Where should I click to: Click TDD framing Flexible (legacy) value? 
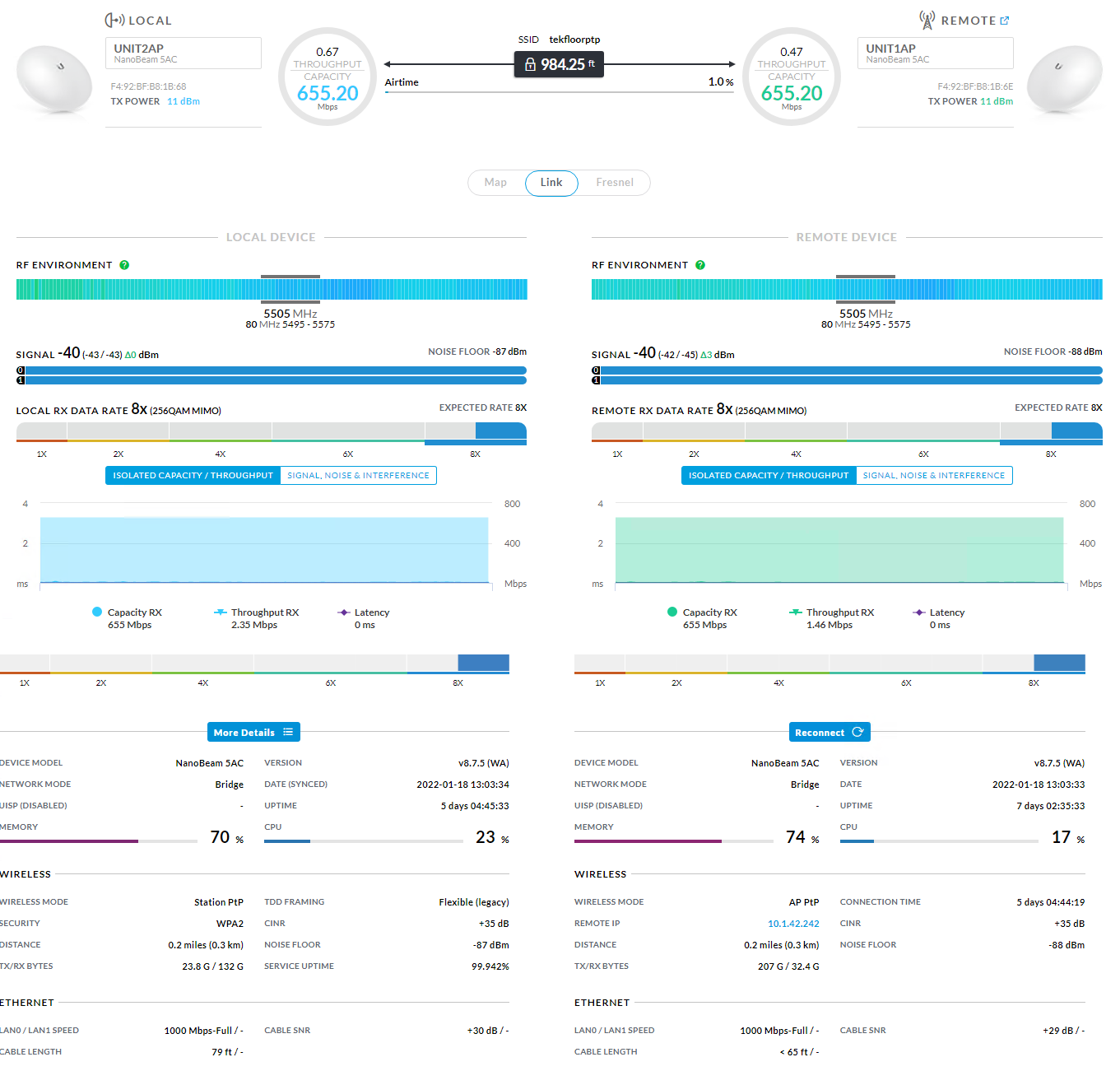pyautogui.click(x=474, y=902)
